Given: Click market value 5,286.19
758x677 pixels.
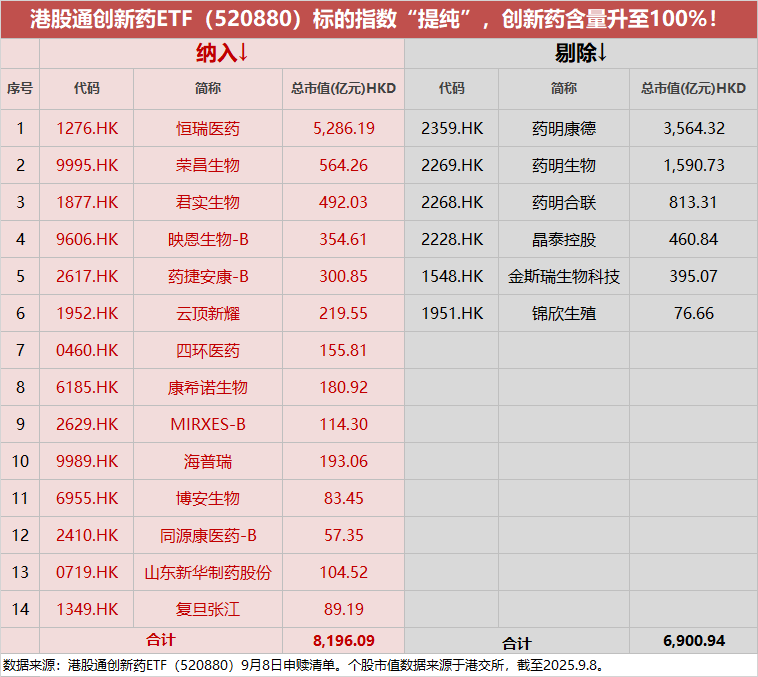Looking at the screenshot, I should [344, 128].
